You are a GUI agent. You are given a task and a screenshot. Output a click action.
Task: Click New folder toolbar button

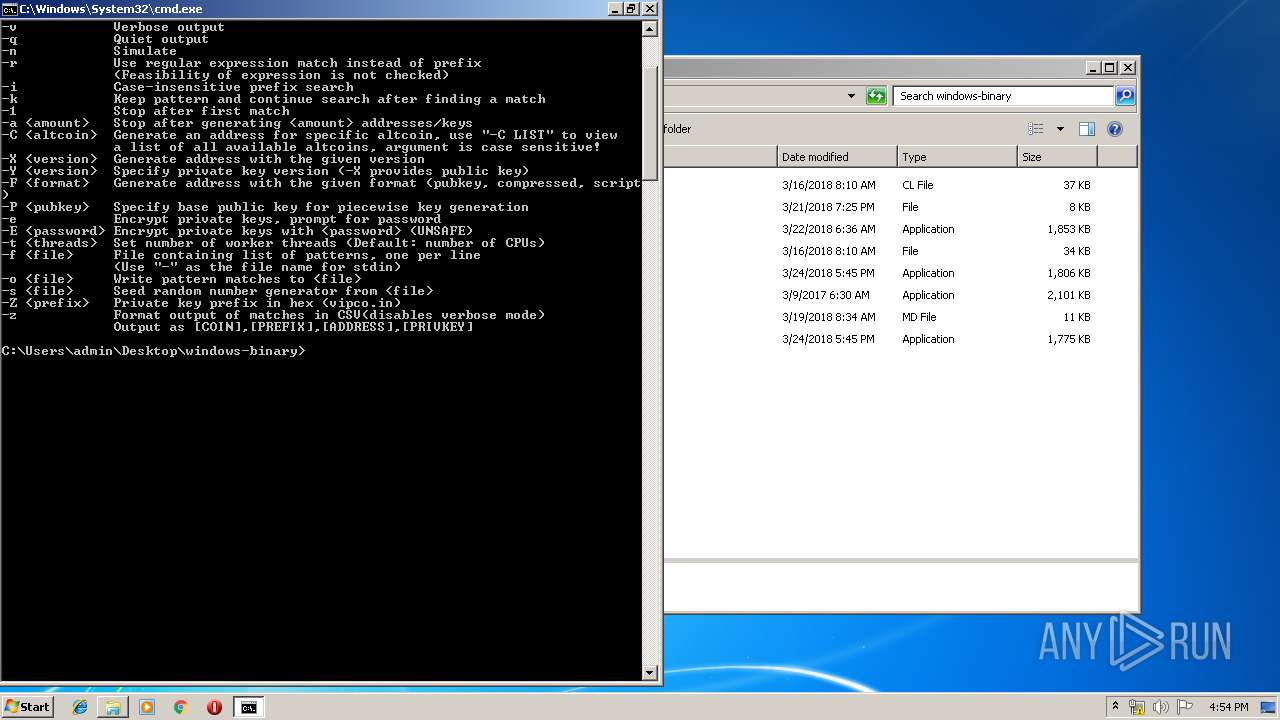click(678, 129)
